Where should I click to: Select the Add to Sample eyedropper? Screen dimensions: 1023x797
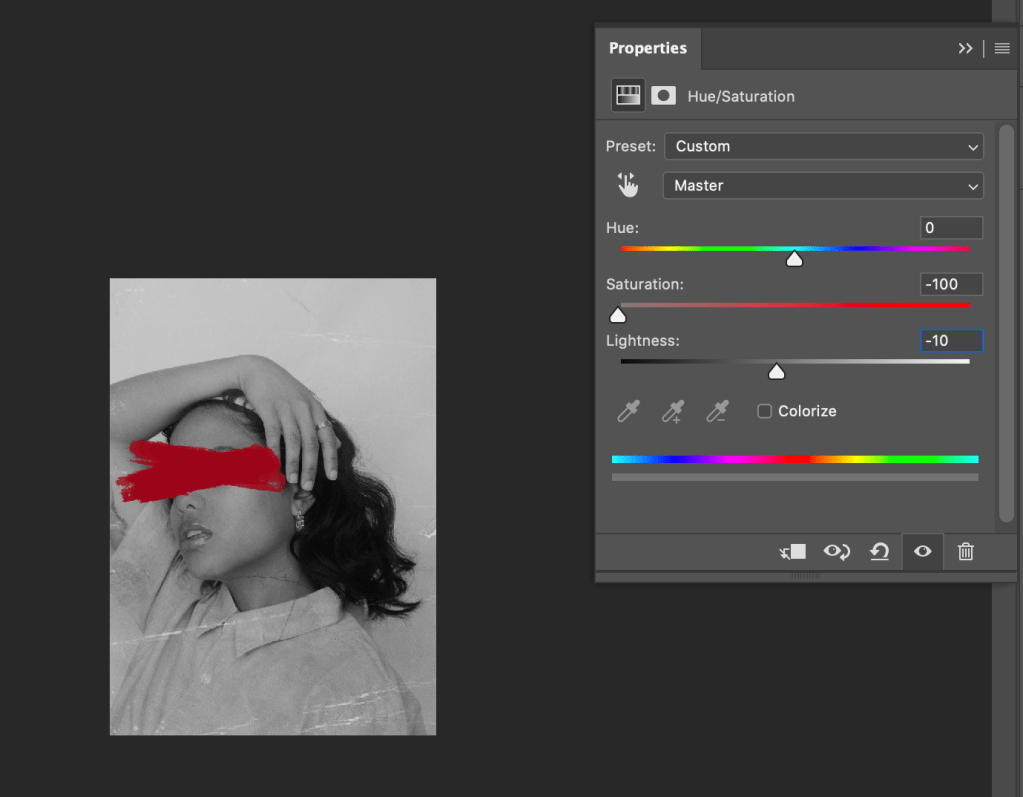coord(673,411)
